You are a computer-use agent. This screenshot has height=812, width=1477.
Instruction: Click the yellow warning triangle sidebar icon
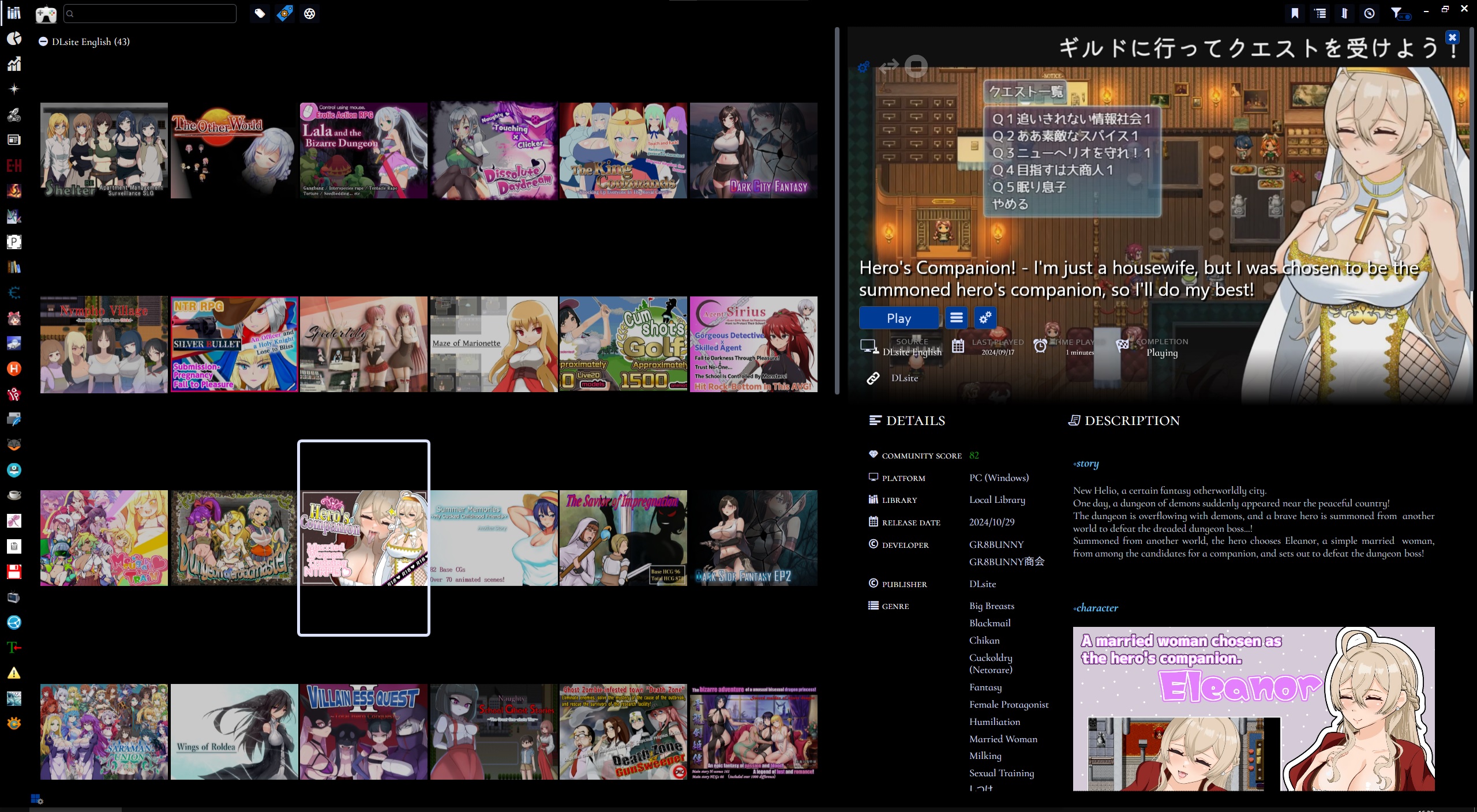coord(14,673)
